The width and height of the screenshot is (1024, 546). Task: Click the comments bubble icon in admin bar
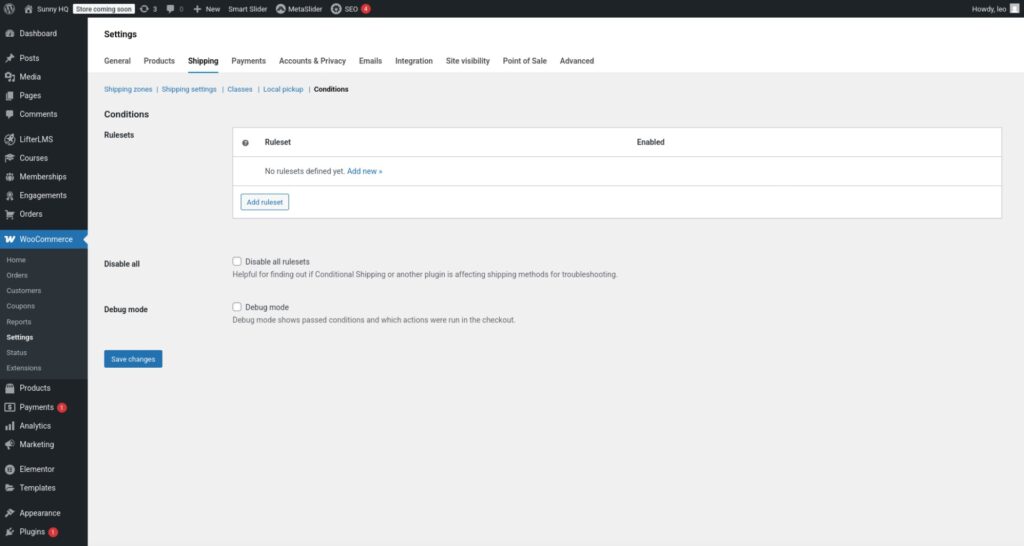171,9
